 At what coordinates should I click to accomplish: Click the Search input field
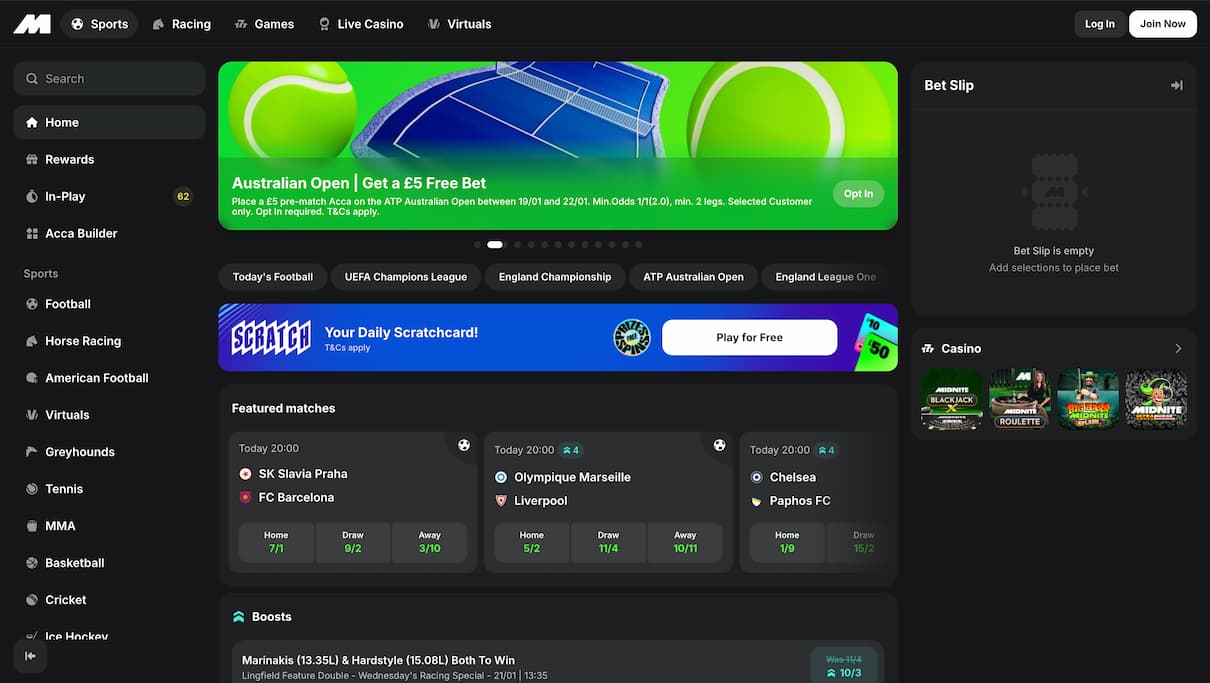[x=108, y=78]
